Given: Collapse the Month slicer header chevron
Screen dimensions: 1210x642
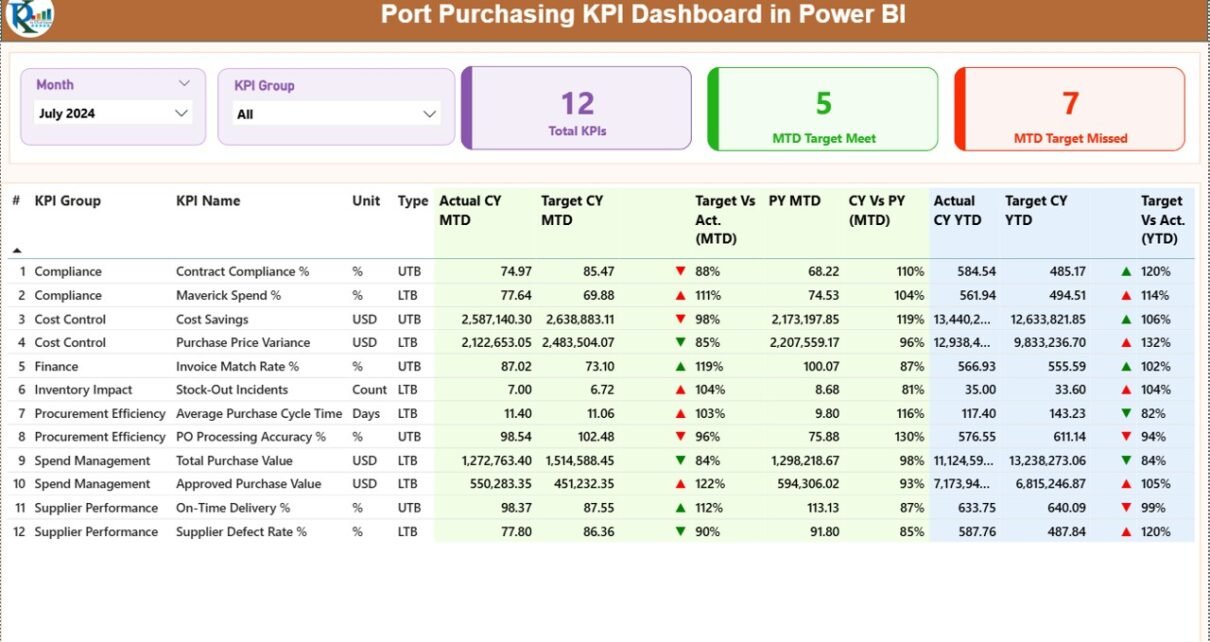Looking at the screenshot, I should [x=184, y=84].
